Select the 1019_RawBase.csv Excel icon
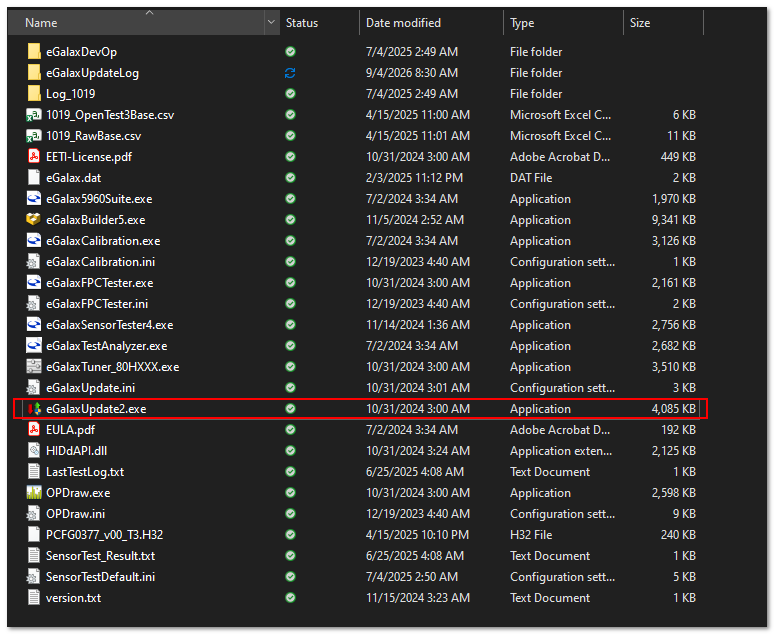The width and height of the screenshot is (774, 634). (x=34, y=136)
